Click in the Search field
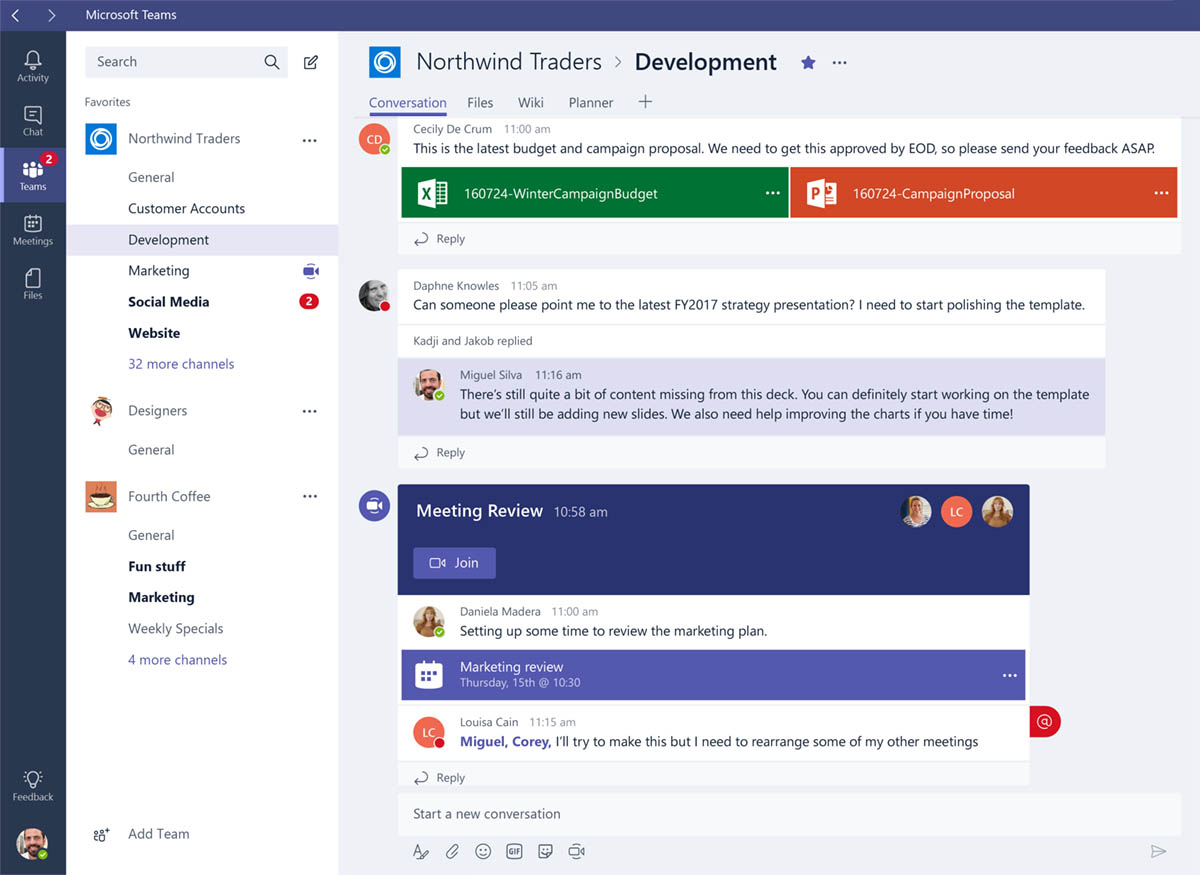Image resolution: width=1200 pixels, height=875 pixels. (186, 62)
